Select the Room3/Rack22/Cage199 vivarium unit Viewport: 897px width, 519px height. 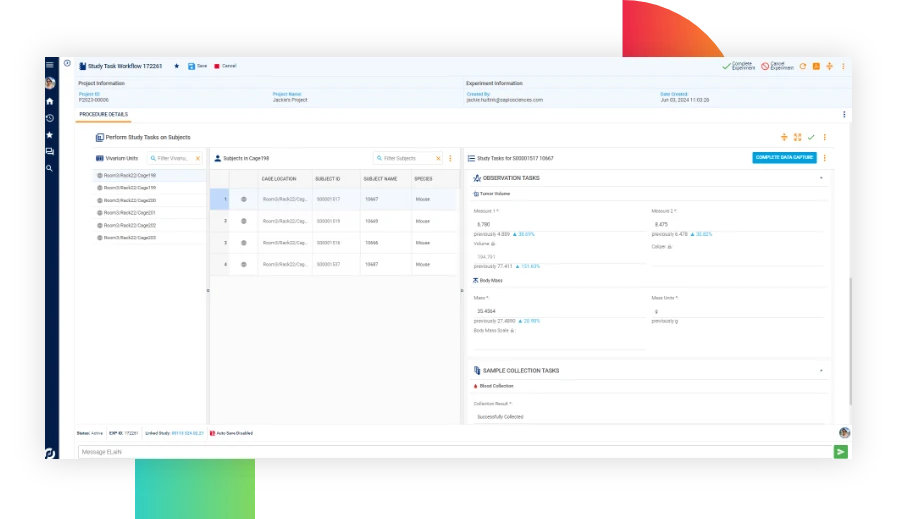pyautogui.click(x=130, y=188)
